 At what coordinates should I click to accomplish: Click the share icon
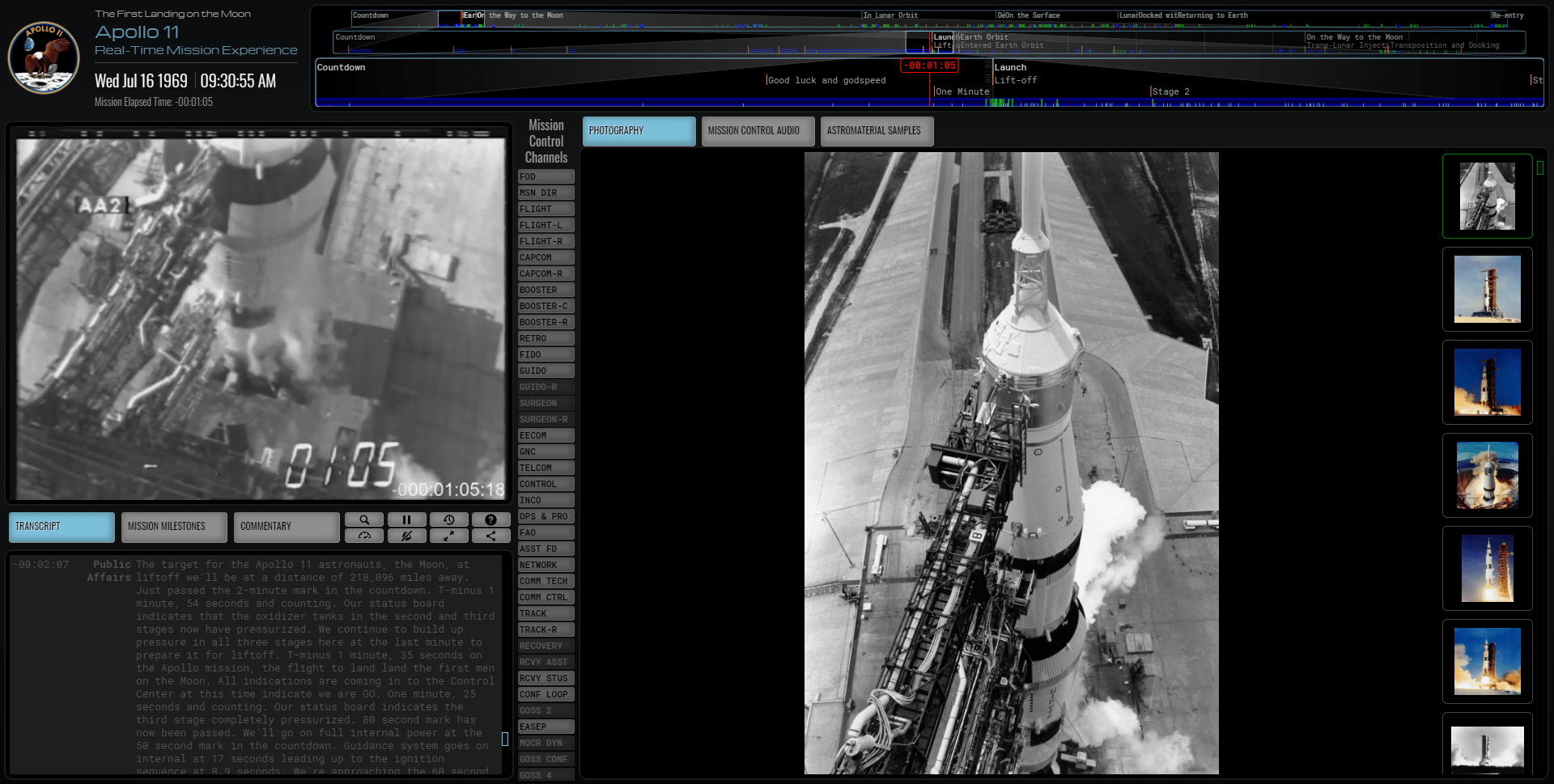490,536
